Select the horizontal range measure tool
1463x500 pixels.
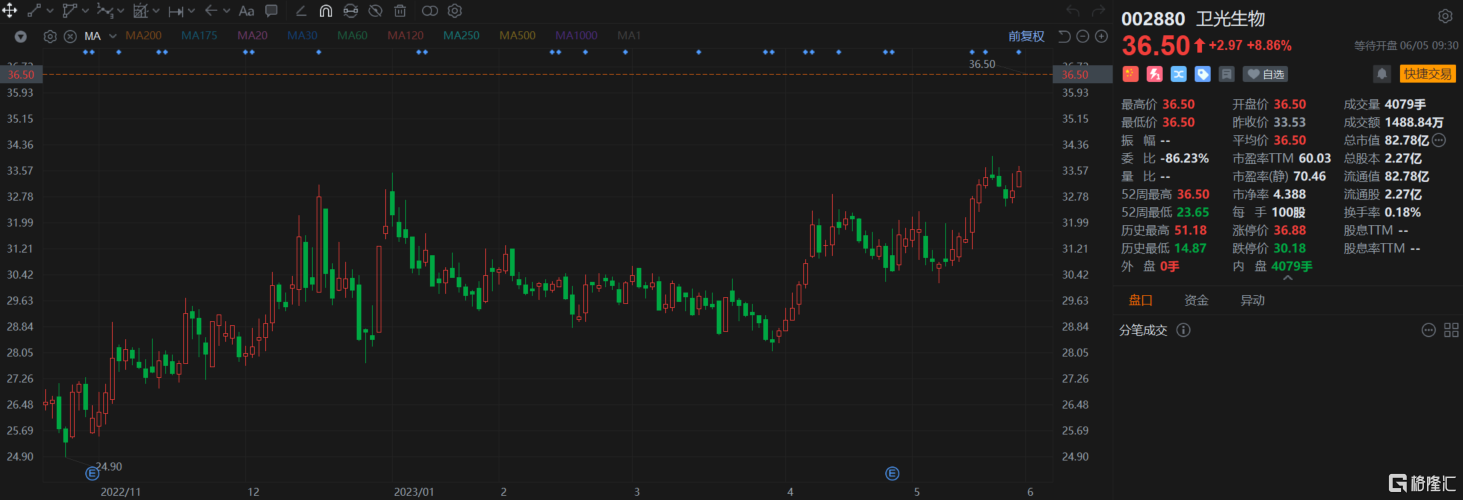[x=176, y=12]
